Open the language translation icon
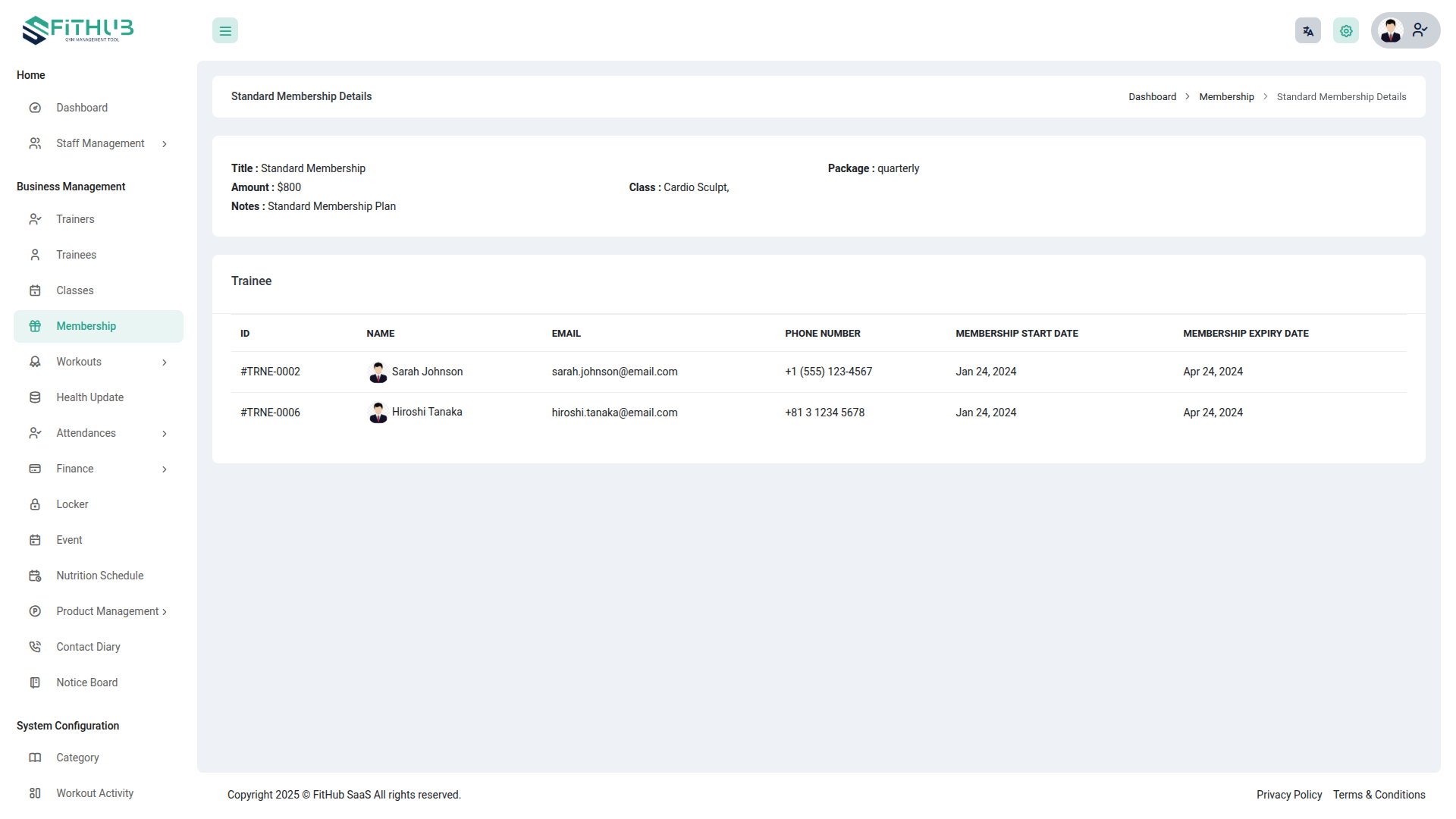 point(1307,31)
